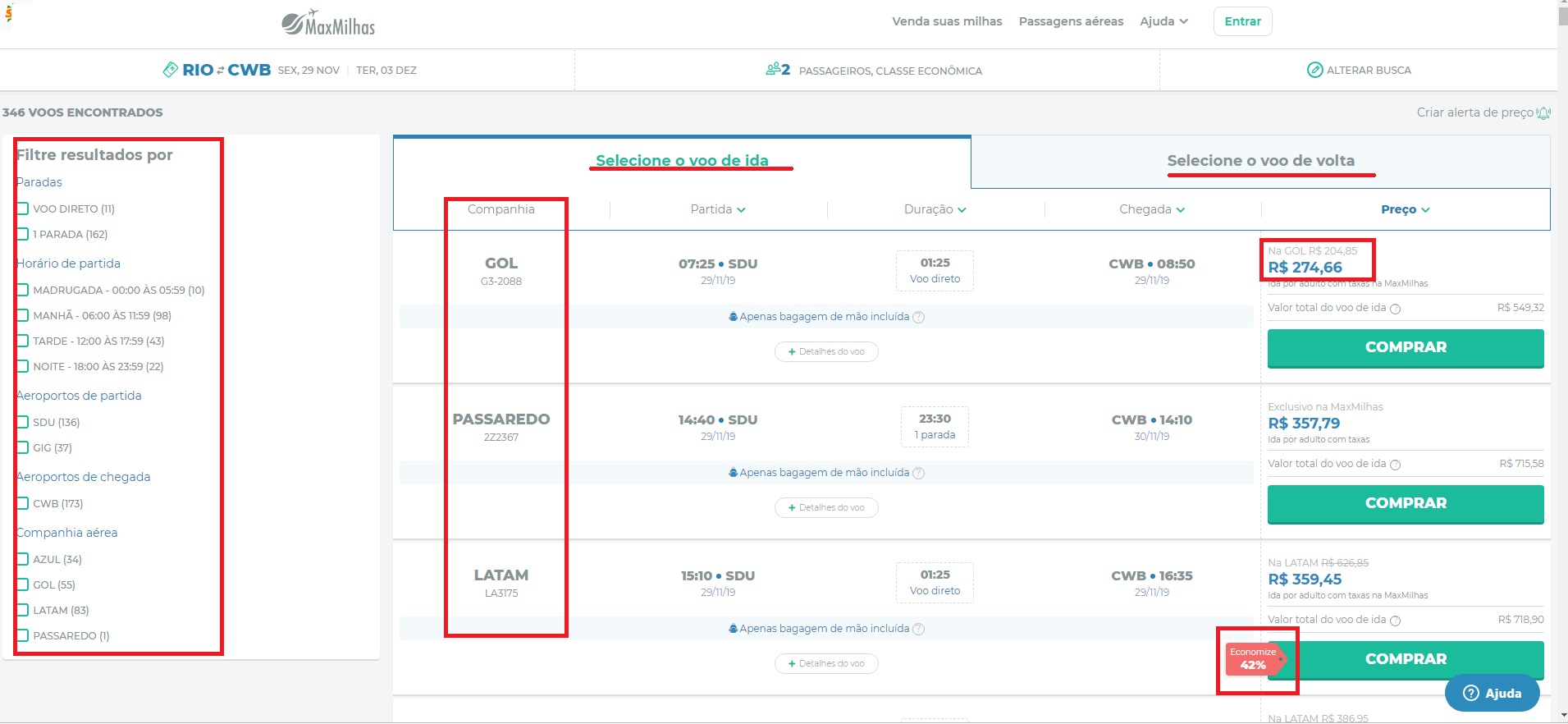Screen dimensions: 1568x724
Task: Sort flights by Partida
Action: coord(718,209)
